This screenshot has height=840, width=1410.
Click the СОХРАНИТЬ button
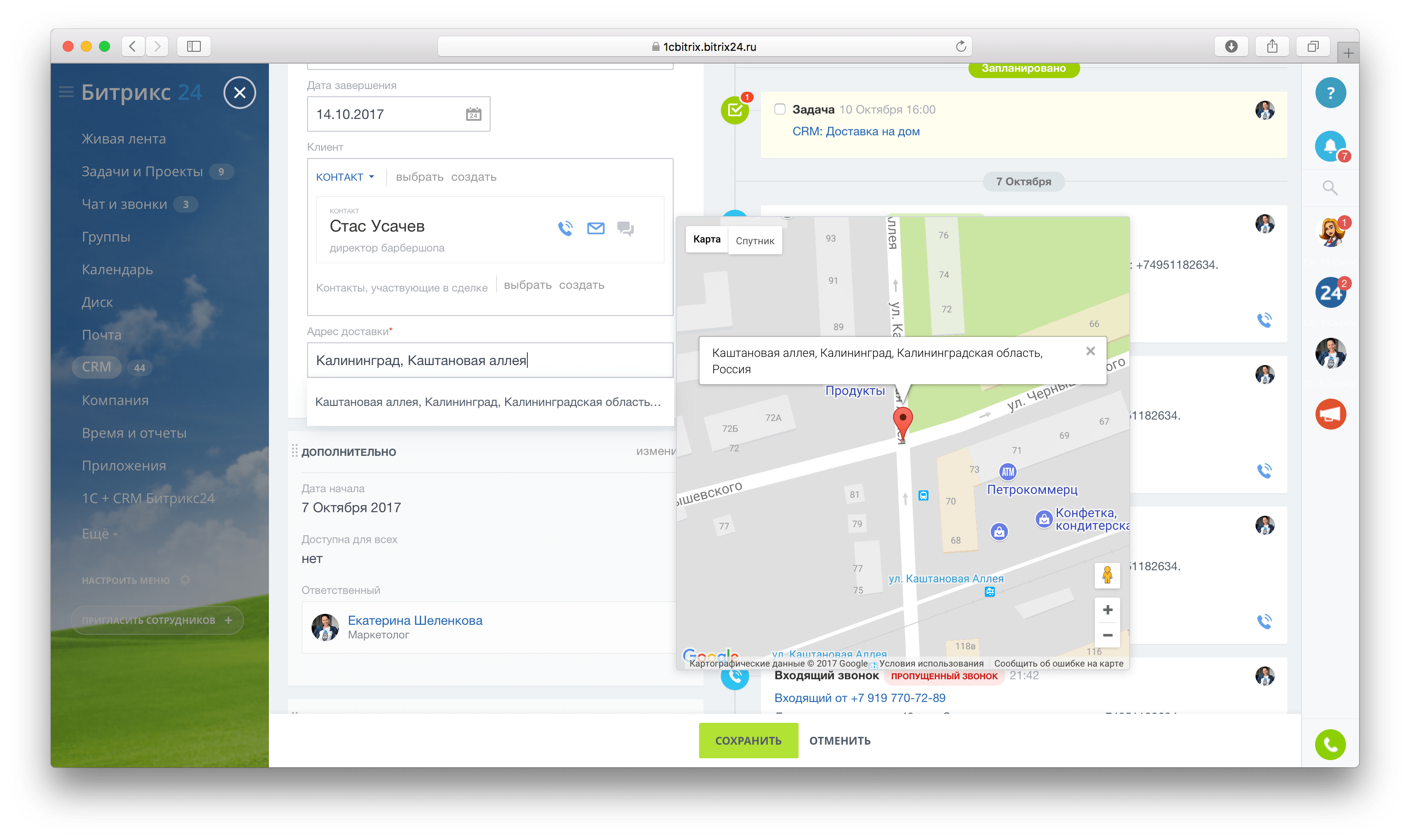point(748,741)
